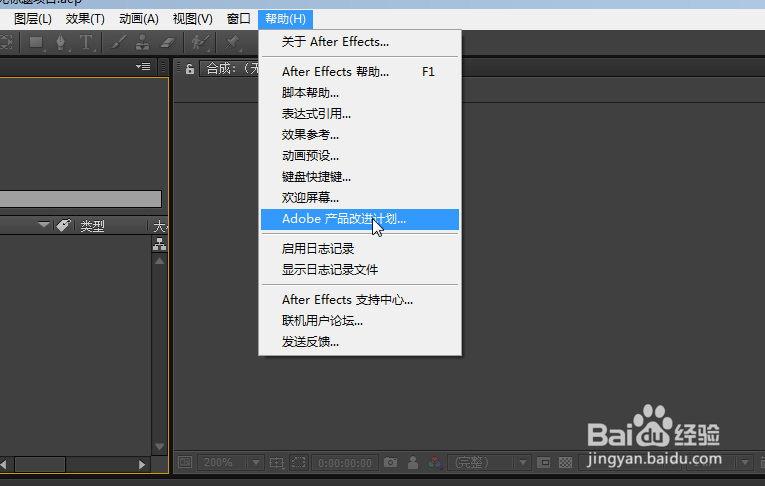This screenshot has width=765, height=486.
Task: Show the last snapshot person icon
Action: coord(413,462)
